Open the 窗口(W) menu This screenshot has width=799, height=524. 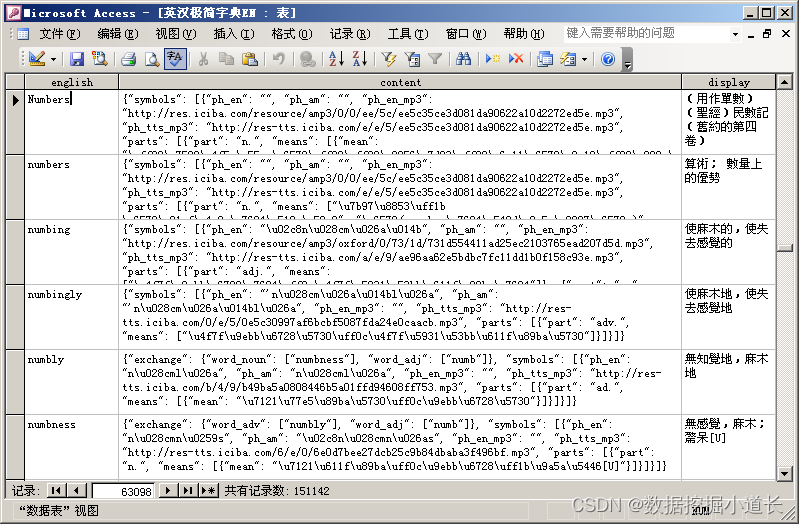(x=466, y=34)
